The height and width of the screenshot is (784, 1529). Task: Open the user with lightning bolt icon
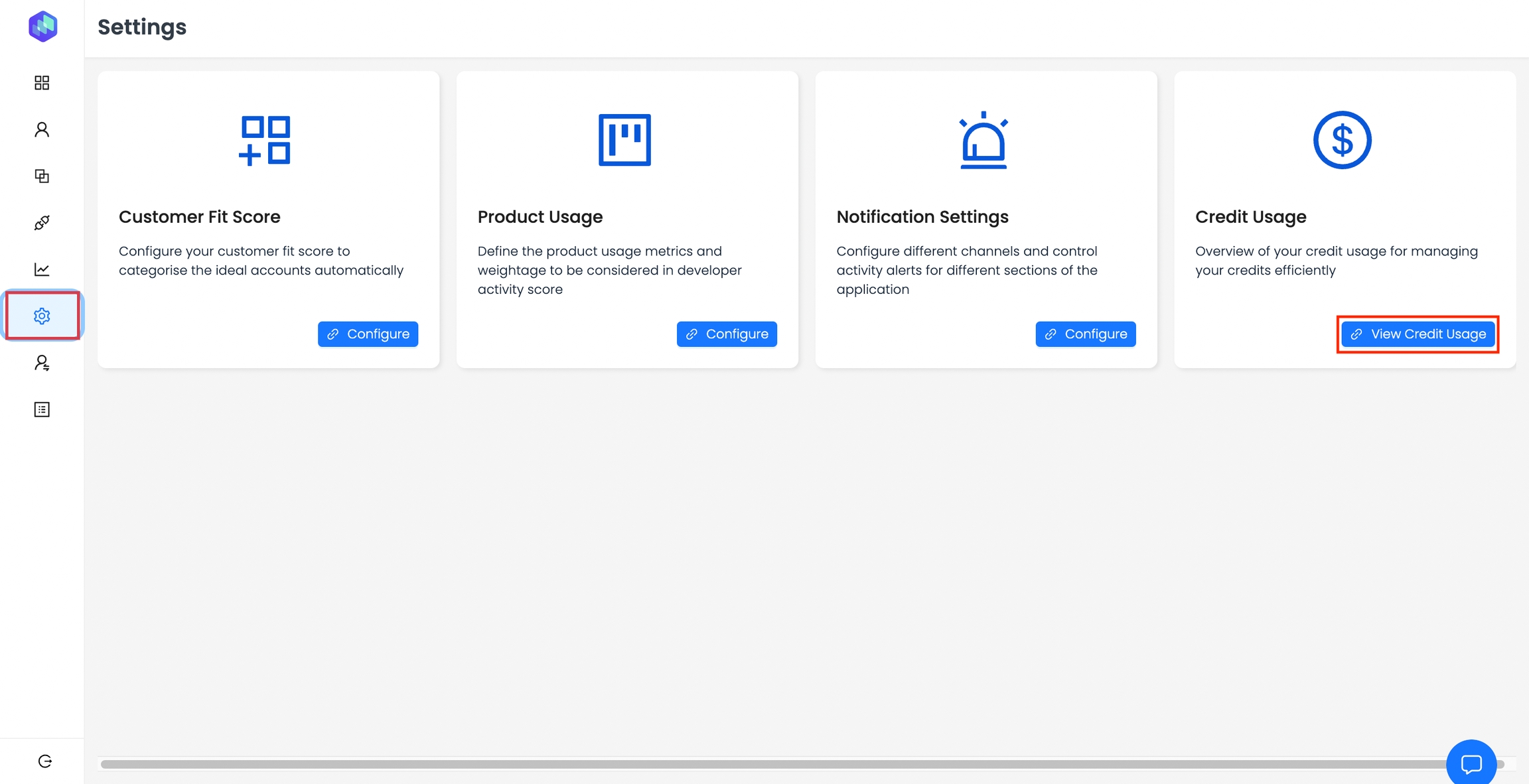pyautogui.click(x=42, y=363)
